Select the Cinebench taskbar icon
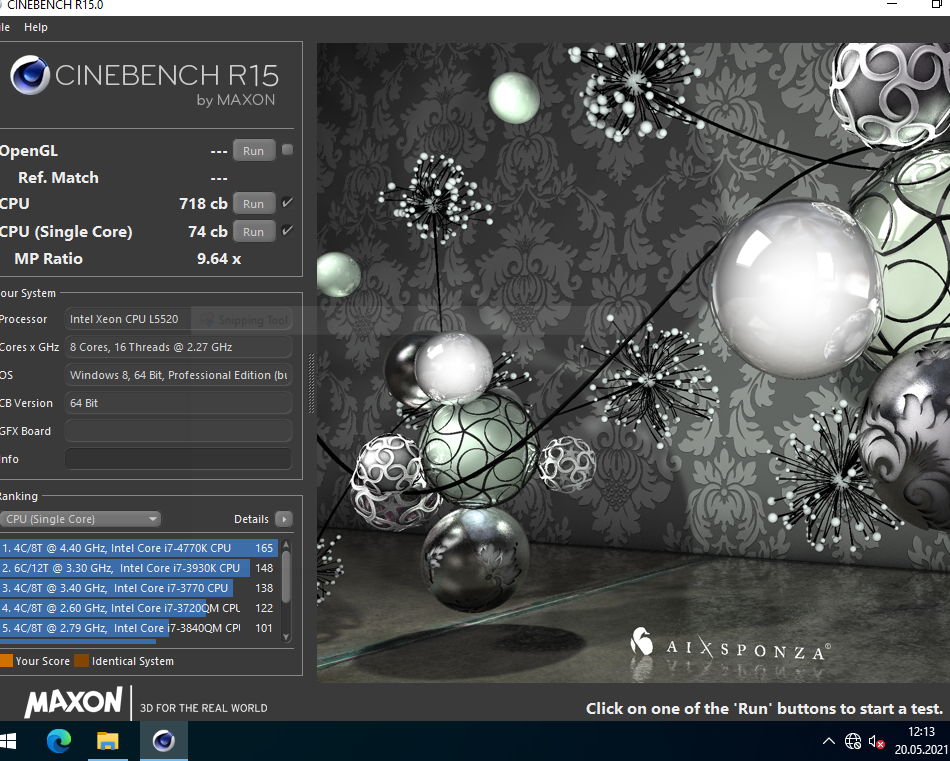Image resolution: width=950 pixels, height=761 pixels. tap(164, 740)
